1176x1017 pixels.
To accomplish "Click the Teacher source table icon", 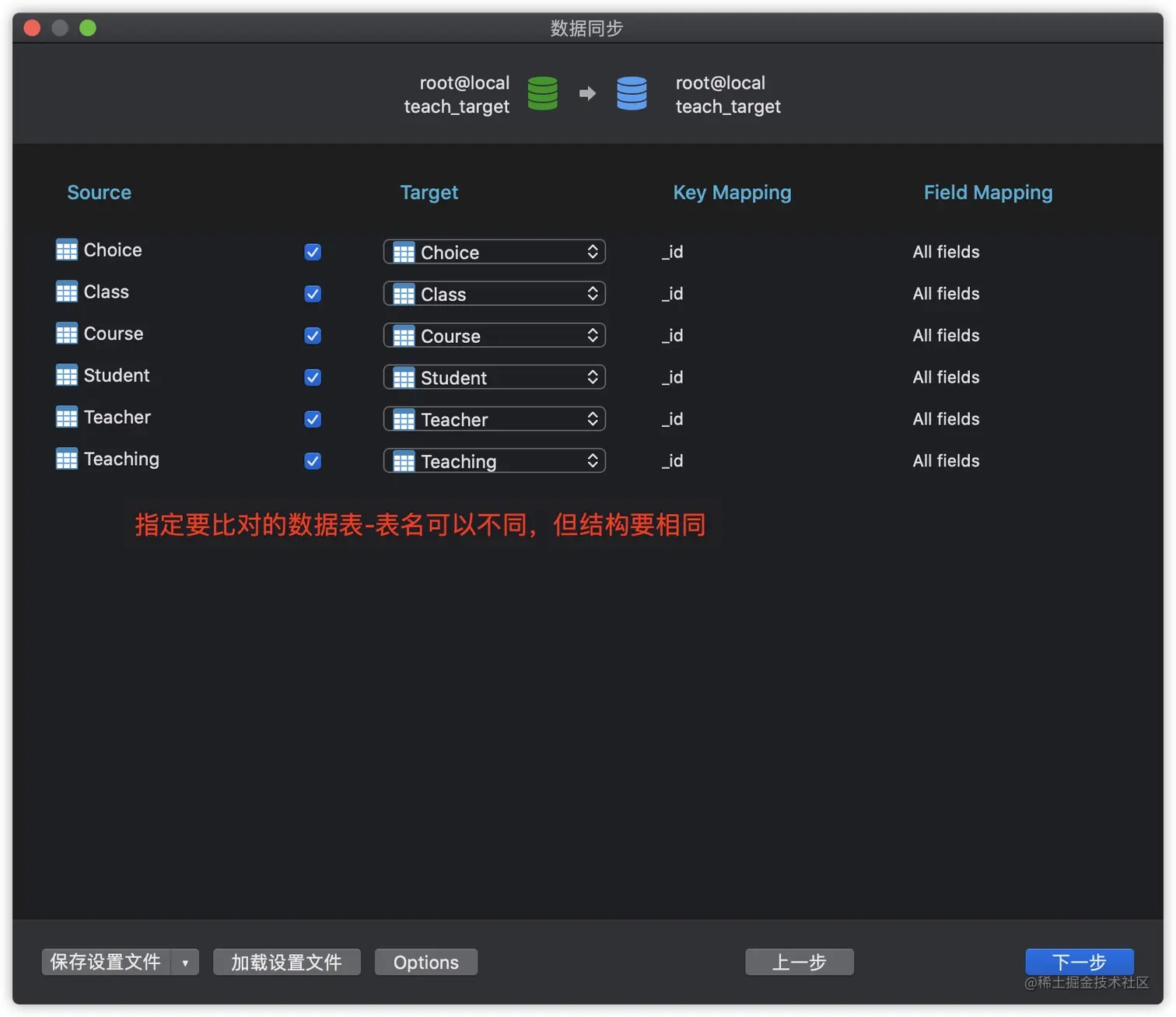I will point(67,418).
